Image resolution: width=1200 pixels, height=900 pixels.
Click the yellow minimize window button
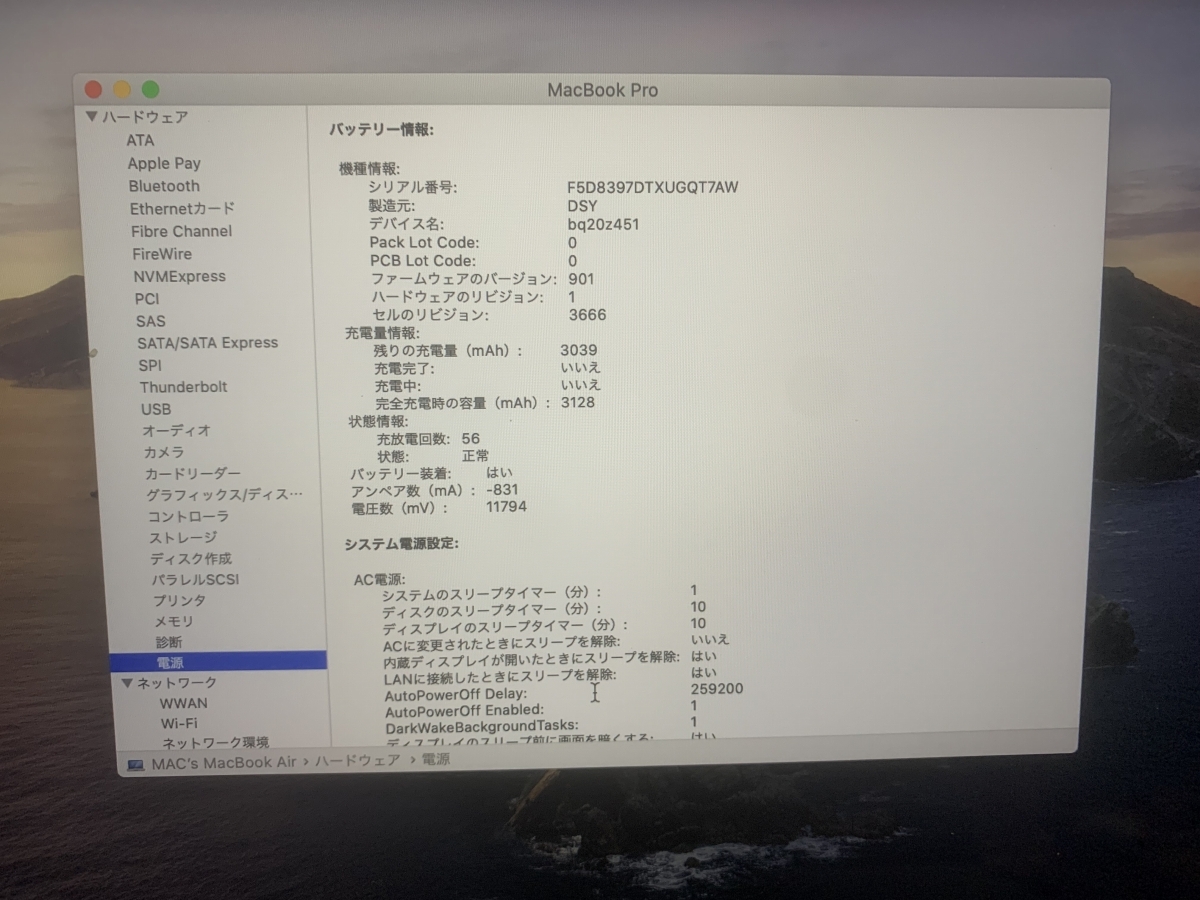coord(122,90)
